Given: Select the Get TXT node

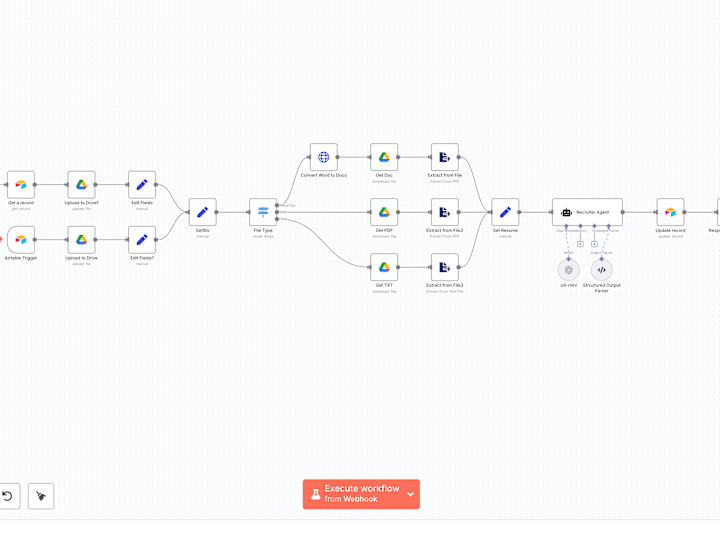Looking at the screenshot, I should [384, 267].
